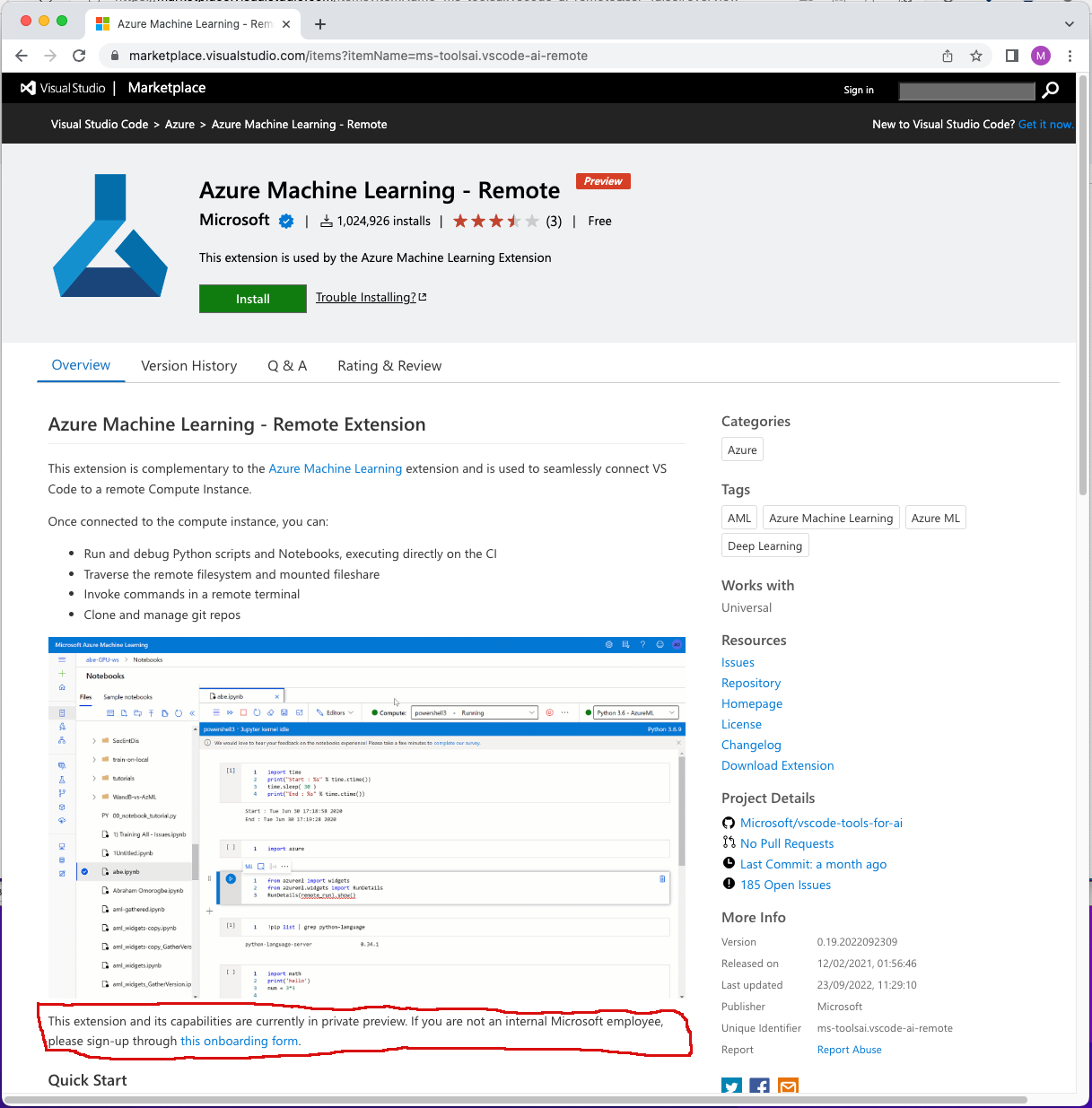Viewport: 1092px width, 1108px height.
Task: Open the Rating & Review tab
Action: 389,365
